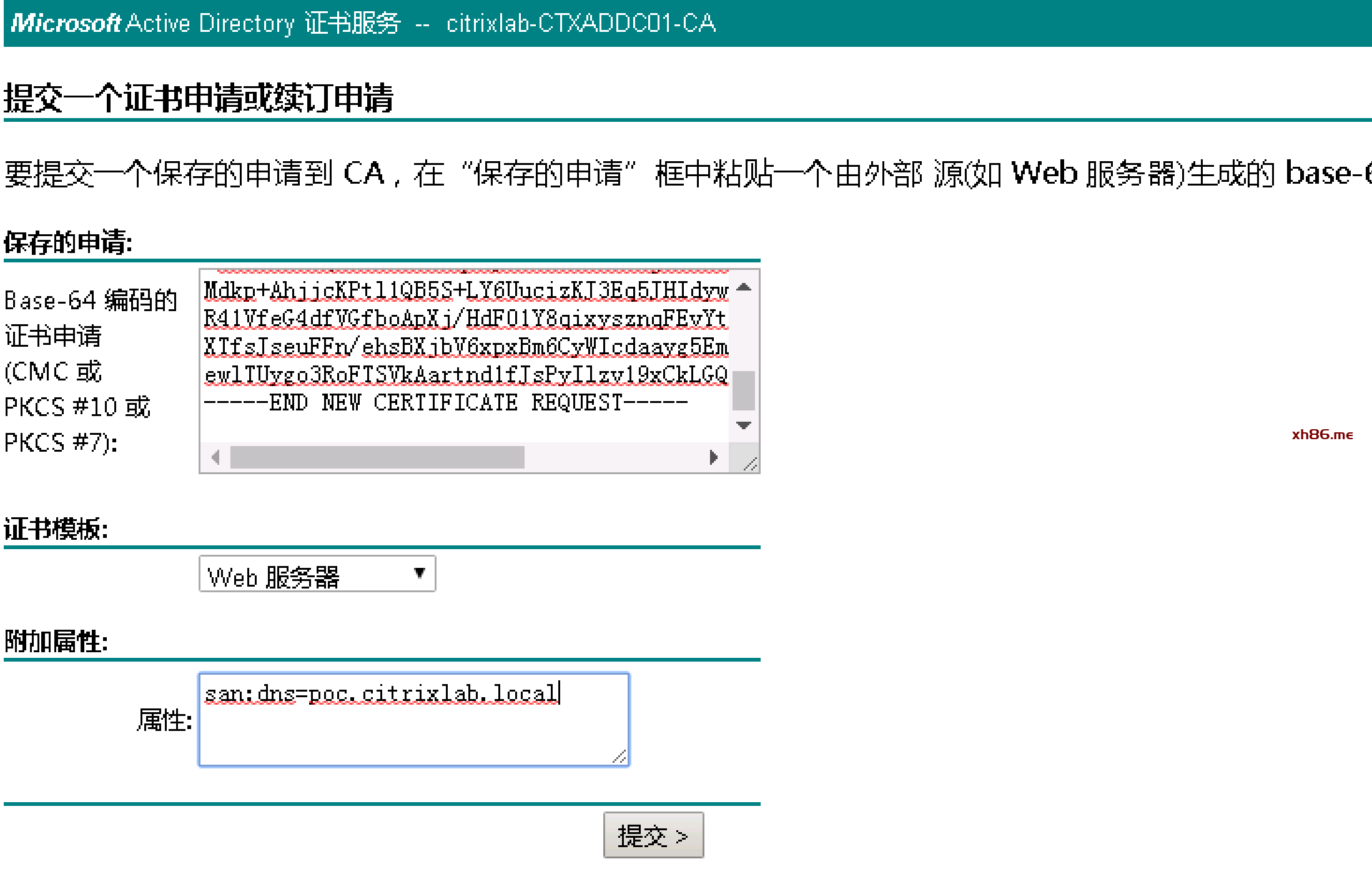Click the vertical scrollbar thumb in request box
1372x879 pixels.
click(x=743, y=390)
